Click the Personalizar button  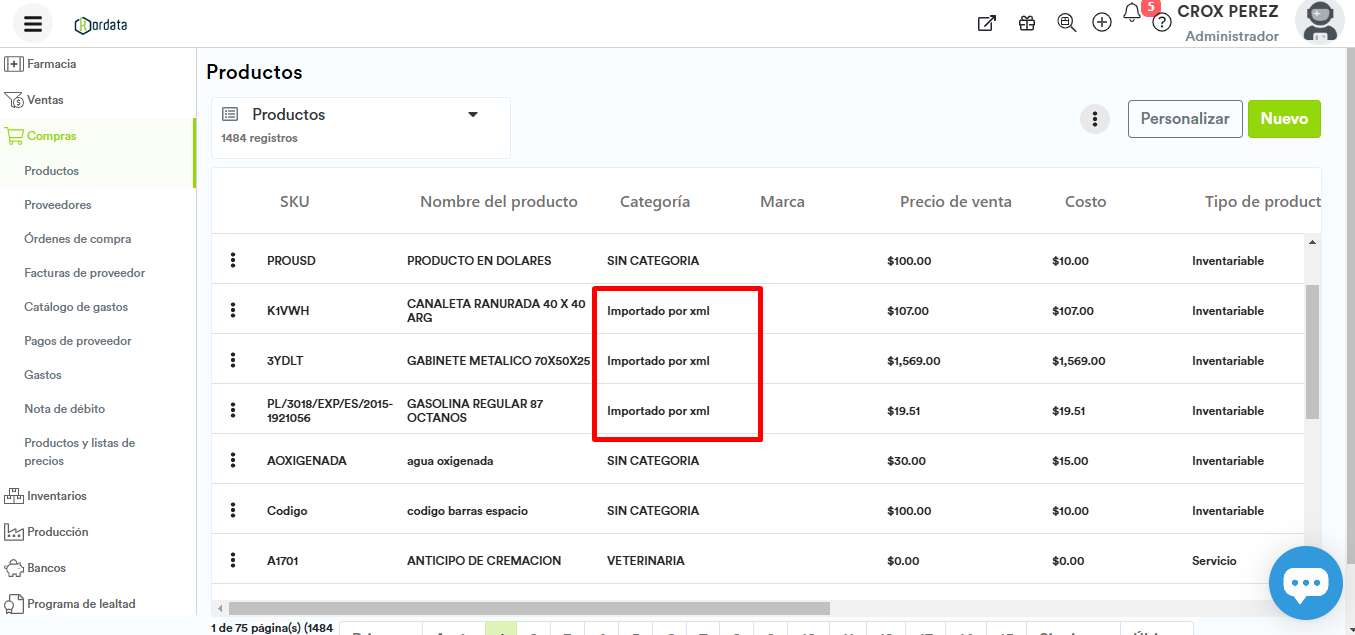coord(1185,119)
